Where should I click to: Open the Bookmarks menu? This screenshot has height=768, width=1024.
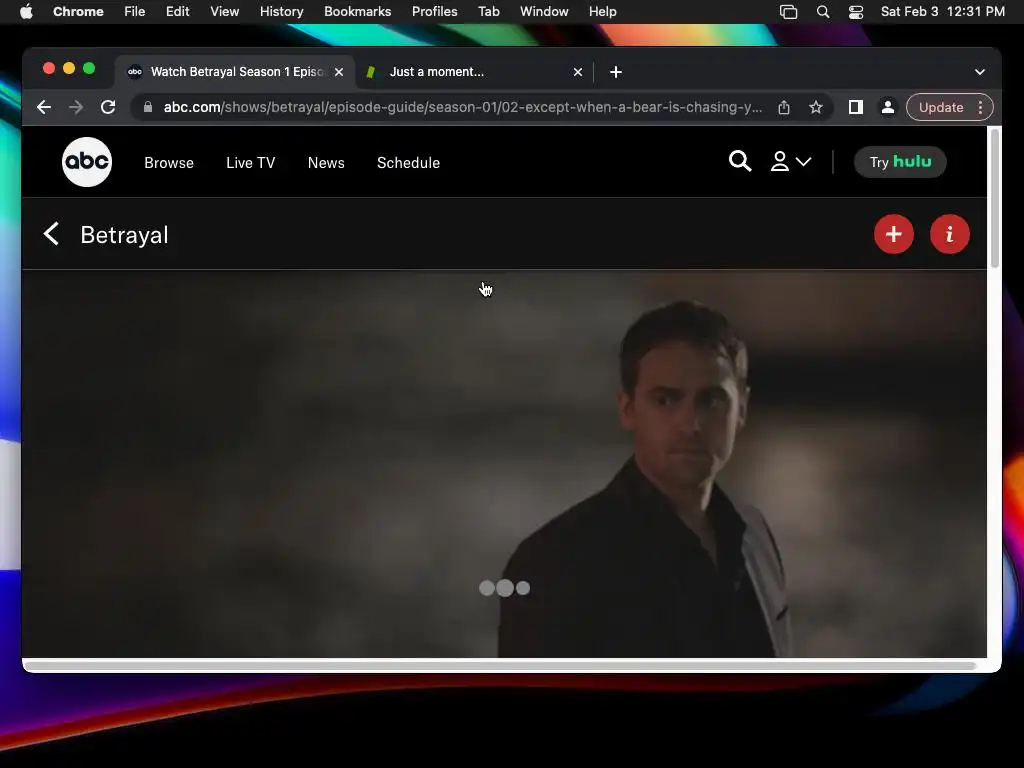coord(358,12)
